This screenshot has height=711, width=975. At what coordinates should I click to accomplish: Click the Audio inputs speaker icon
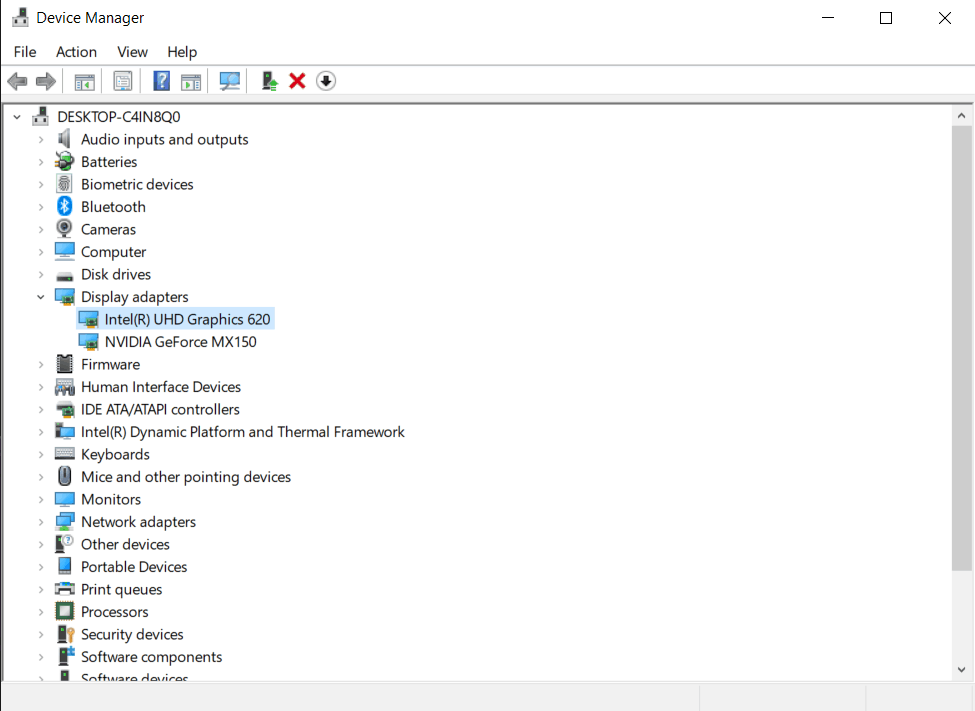pos(64,139)
